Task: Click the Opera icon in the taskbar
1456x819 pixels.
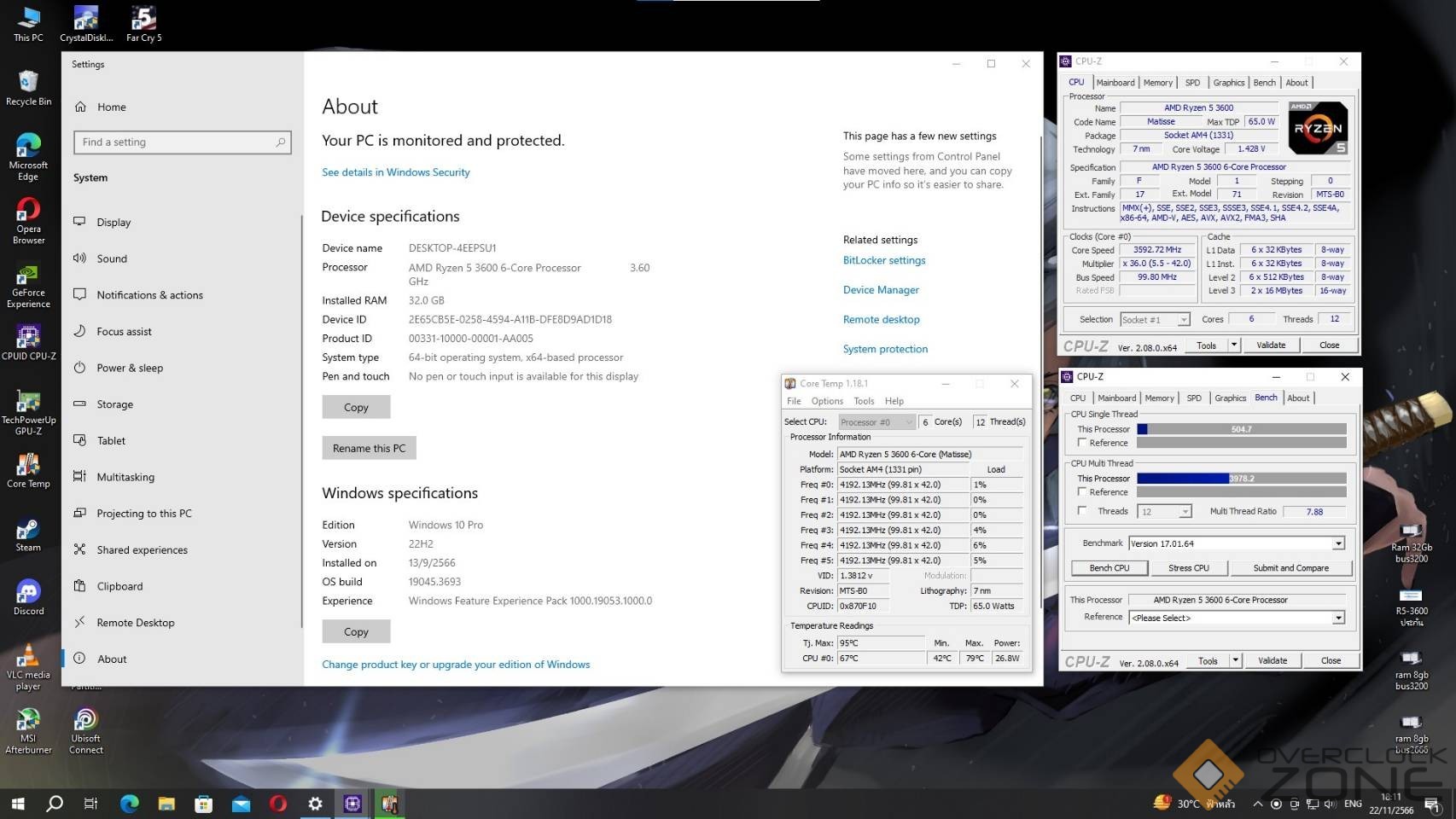Action: tap(278, 804)
